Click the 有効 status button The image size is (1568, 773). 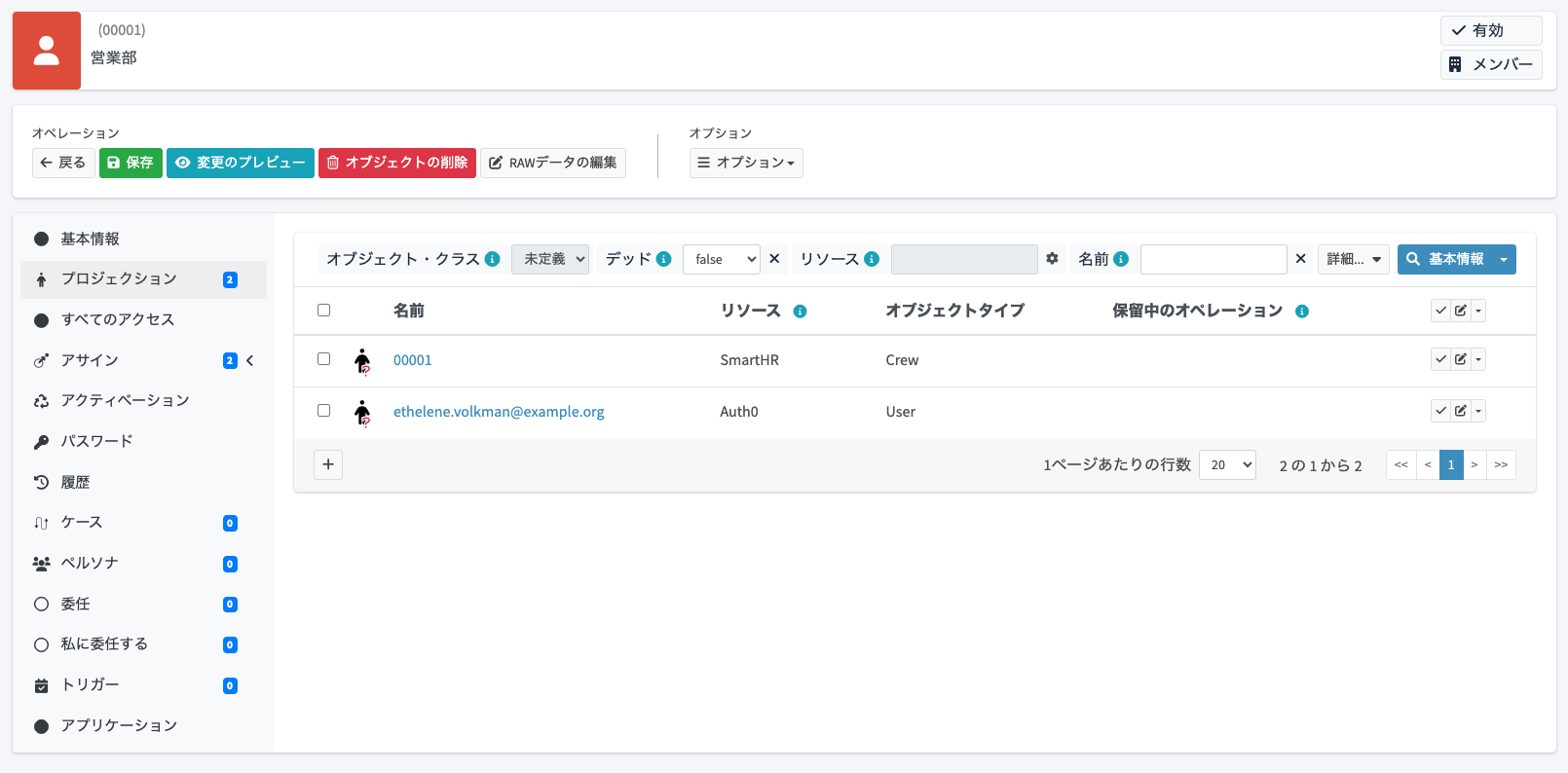pos(1491,30)
